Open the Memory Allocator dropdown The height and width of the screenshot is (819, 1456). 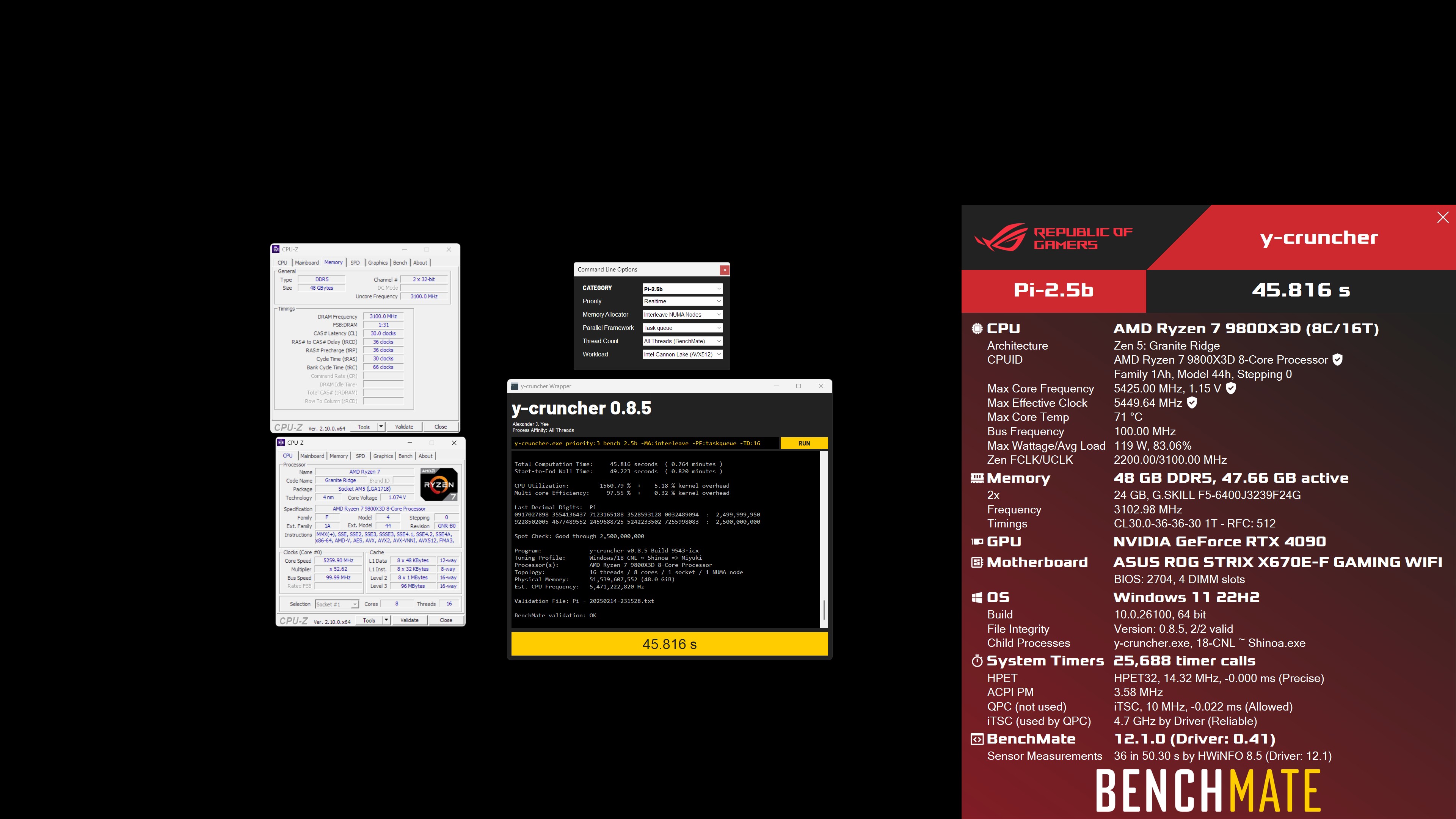point(682,315)
